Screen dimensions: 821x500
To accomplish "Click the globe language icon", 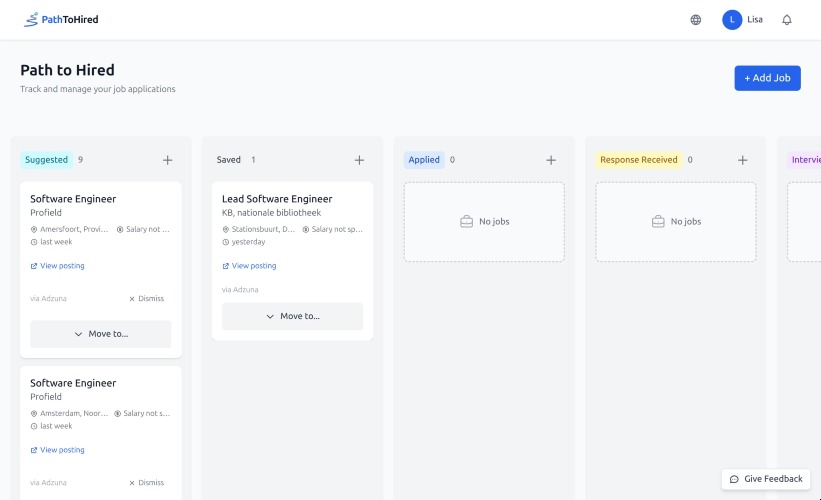I will tap(696, 20).
